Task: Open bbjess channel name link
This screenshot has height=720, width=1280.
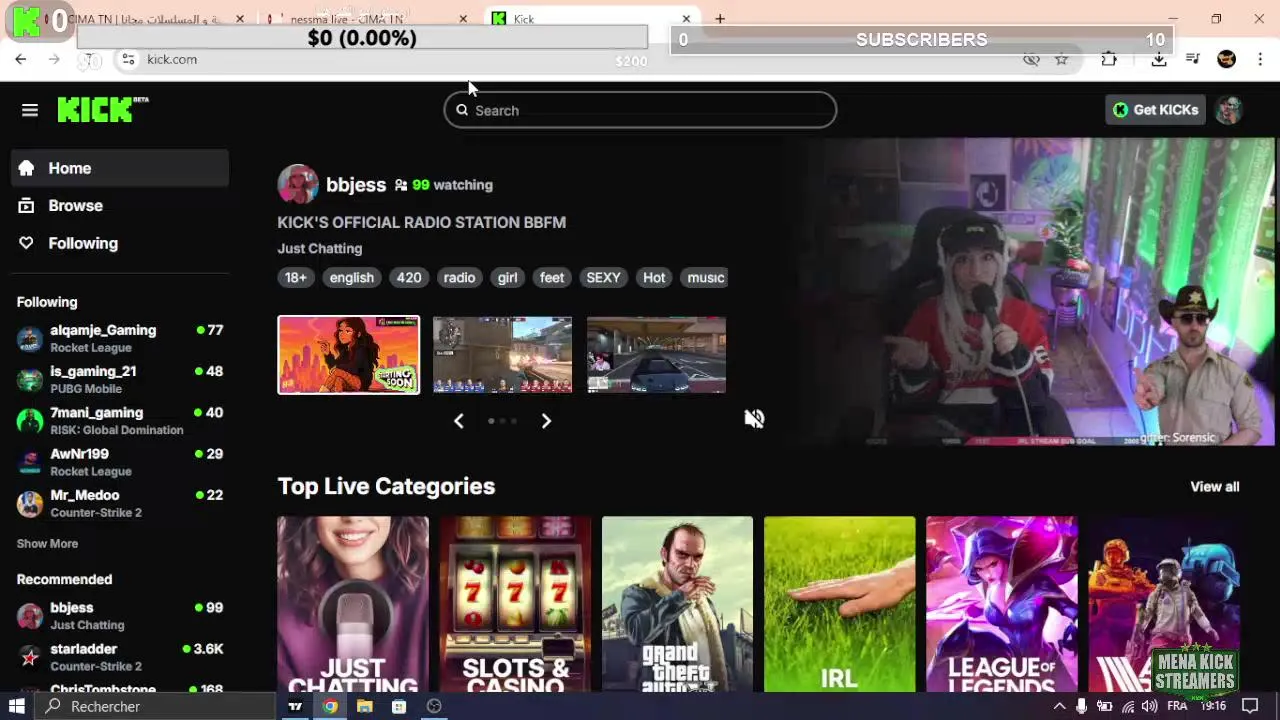Action: click(356, 185)
